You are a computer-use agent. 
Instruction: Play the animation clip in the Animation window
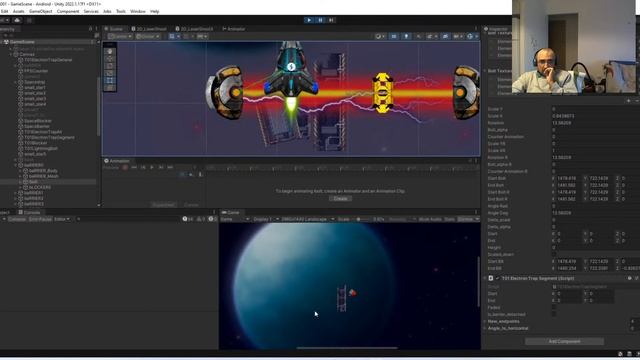(x=152, y=167)
